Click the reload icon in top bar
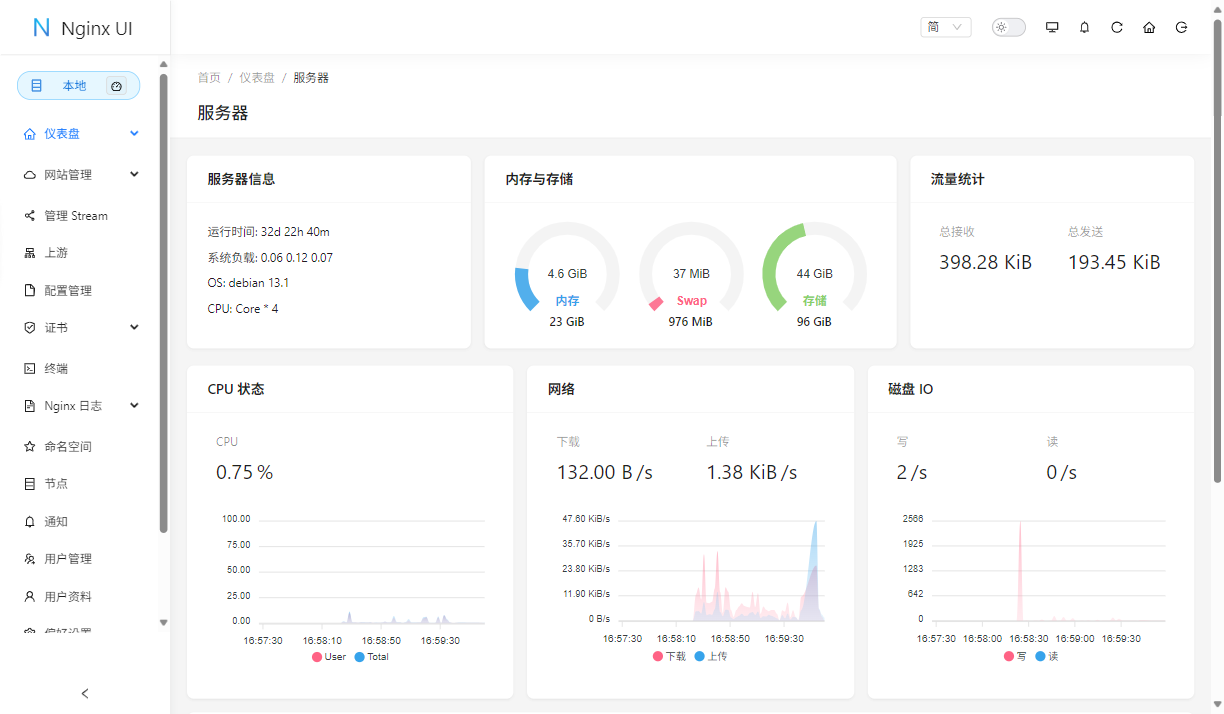This screenshot has height=714, width=1224. 1117,28
